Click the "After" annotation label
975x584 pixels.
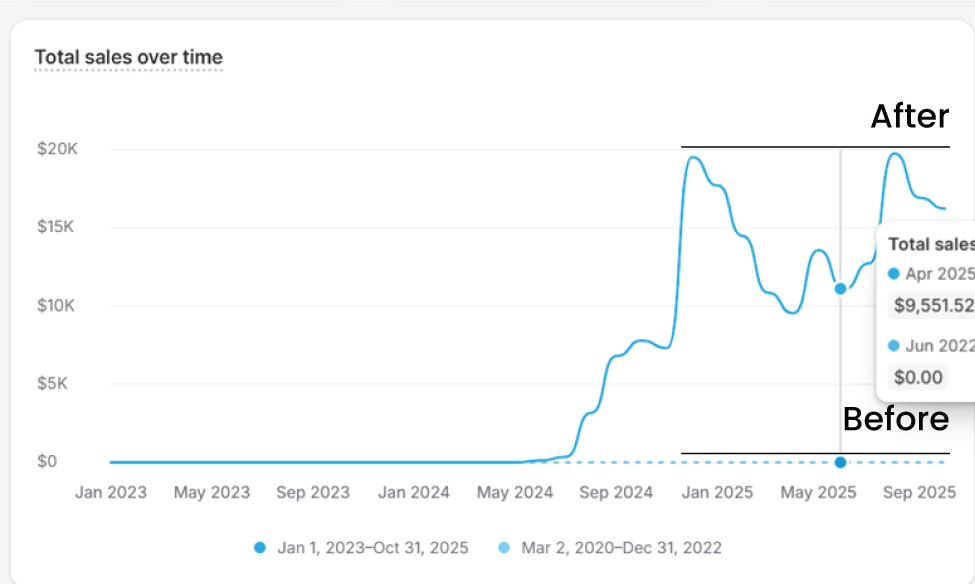pos(909,117)
